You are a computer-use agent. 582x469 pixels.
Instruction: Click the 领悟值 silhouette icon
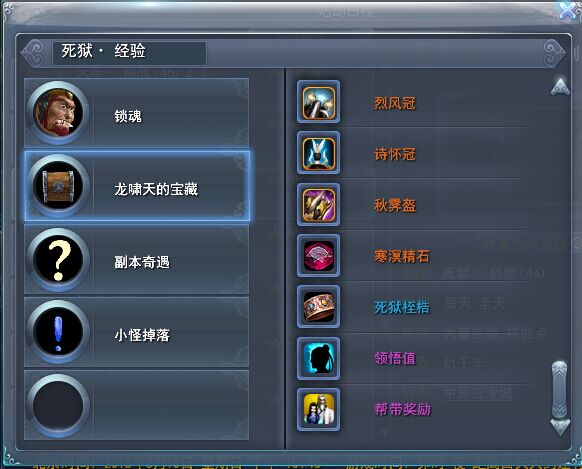(318, 358)
